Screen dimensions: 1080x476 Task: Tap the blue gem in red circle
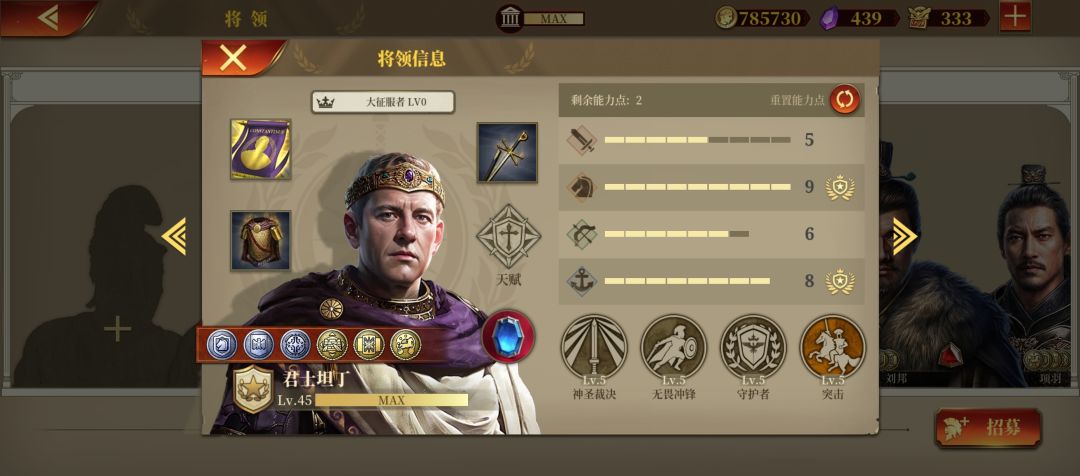coord(508,336)
